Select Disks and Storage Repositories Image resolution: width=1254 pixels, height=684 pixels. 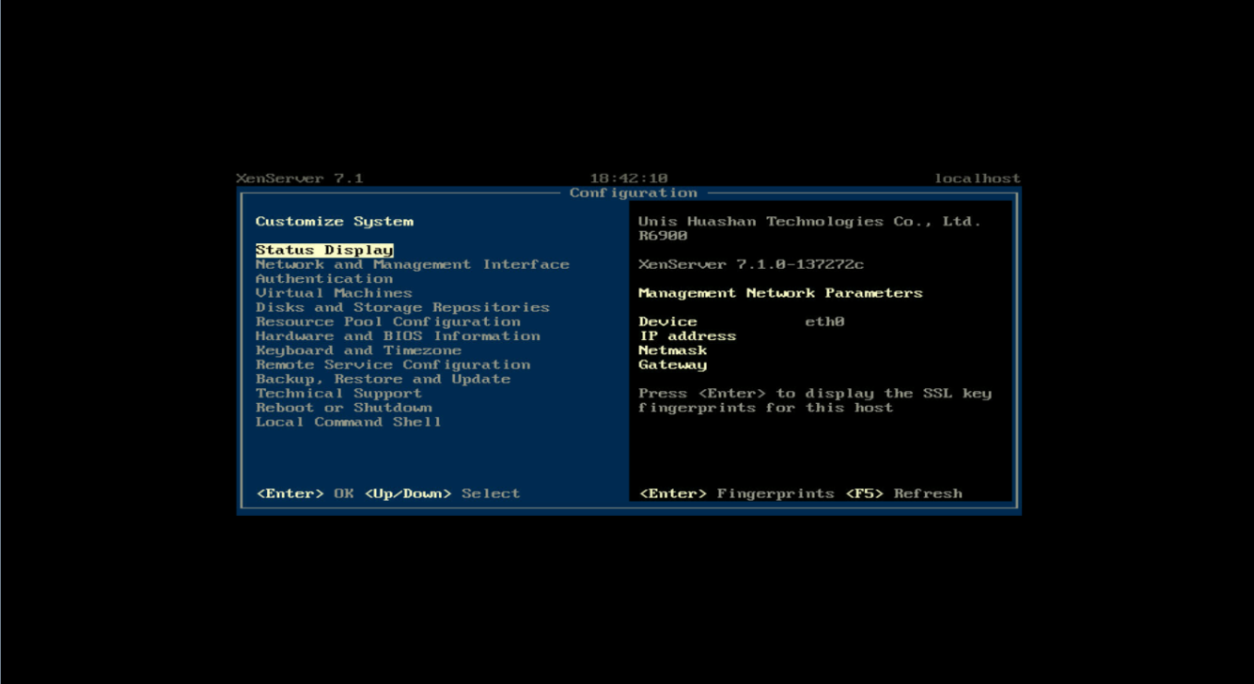(402, 307)
